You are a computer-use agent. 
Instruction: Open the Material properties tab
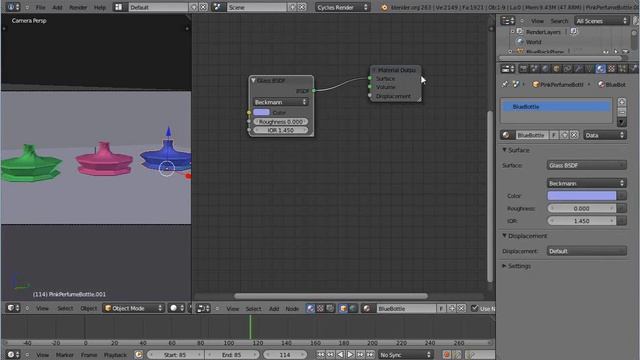pyautogui.click(x=600, y=69)
